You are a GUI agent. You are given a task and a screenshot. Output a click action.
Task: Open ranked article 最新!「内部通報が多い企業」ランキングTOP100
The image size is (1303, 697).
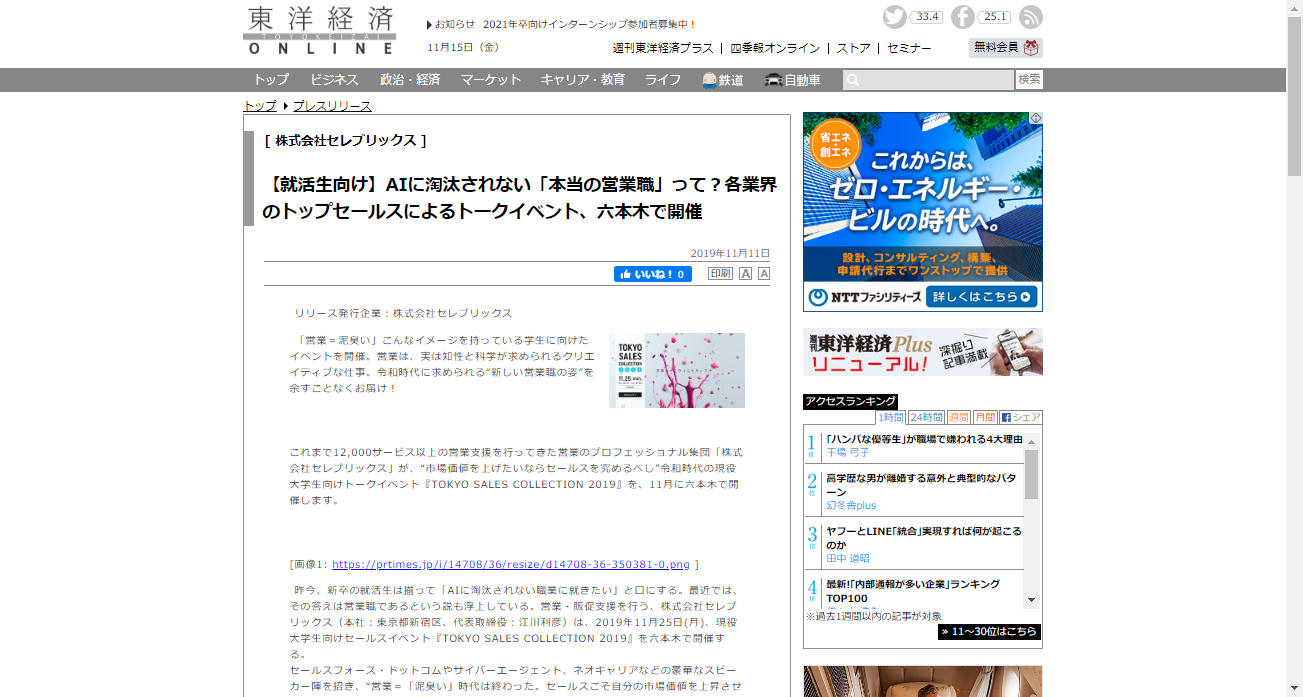tap(913, 591)
